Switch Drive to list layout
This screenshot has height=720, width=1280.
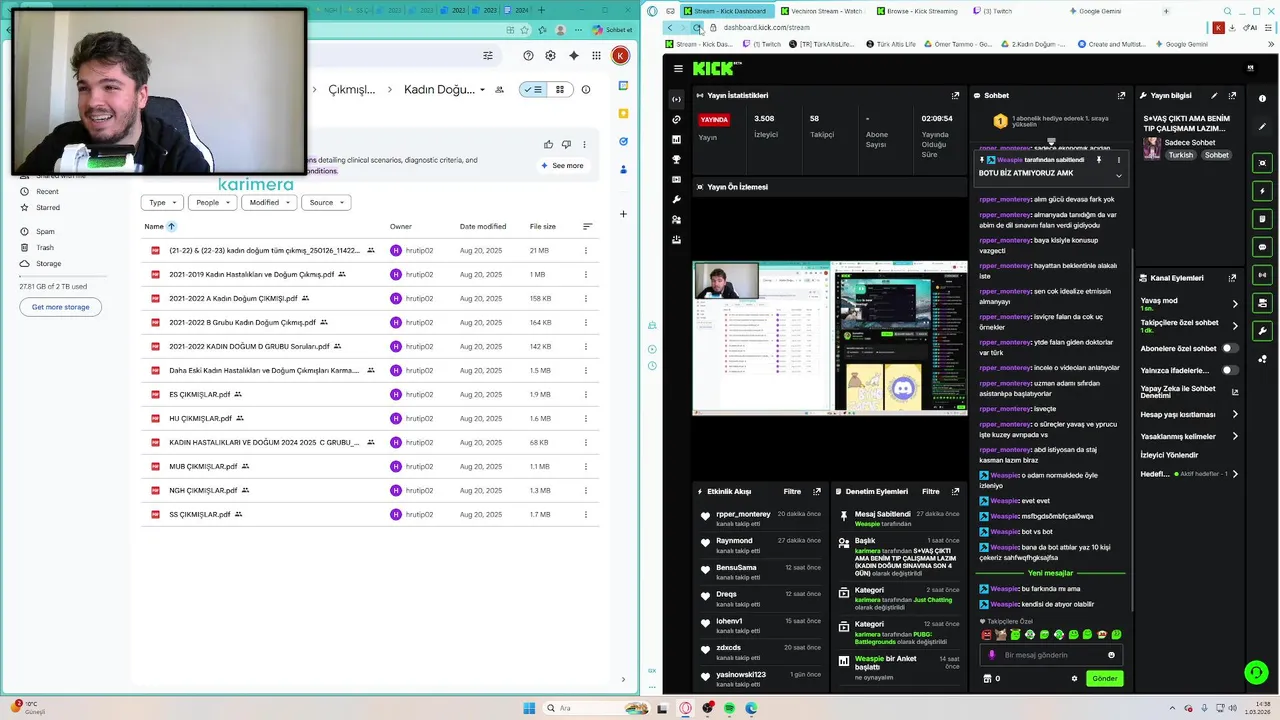pyautogui.click(x=533, y=89)
